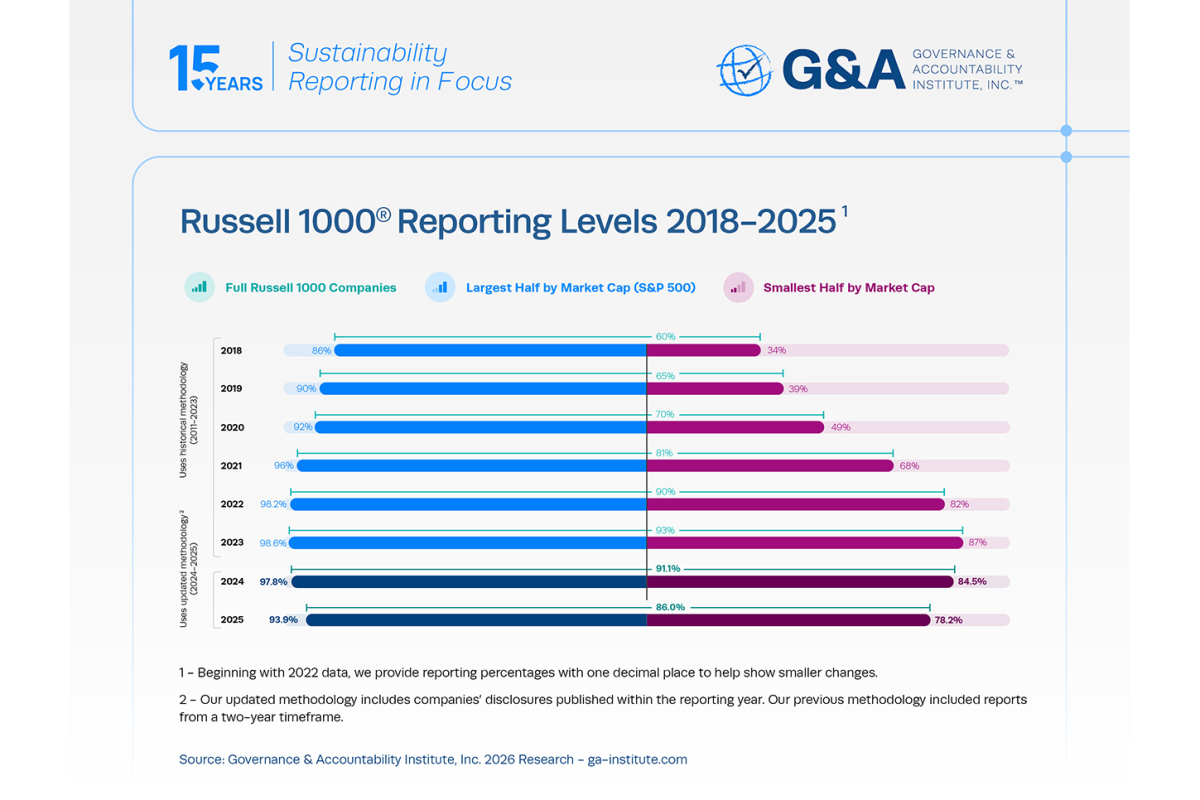This screenshot has height=800, width=1200.
Task: Click the 49% value for 2020
Action: 840,428
